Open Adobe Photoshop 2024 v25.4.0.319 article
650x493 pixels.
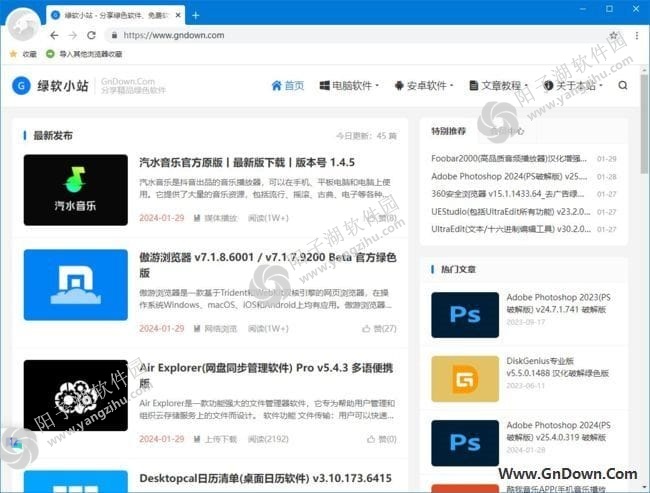pyautogui.click(x=558, y=431)
